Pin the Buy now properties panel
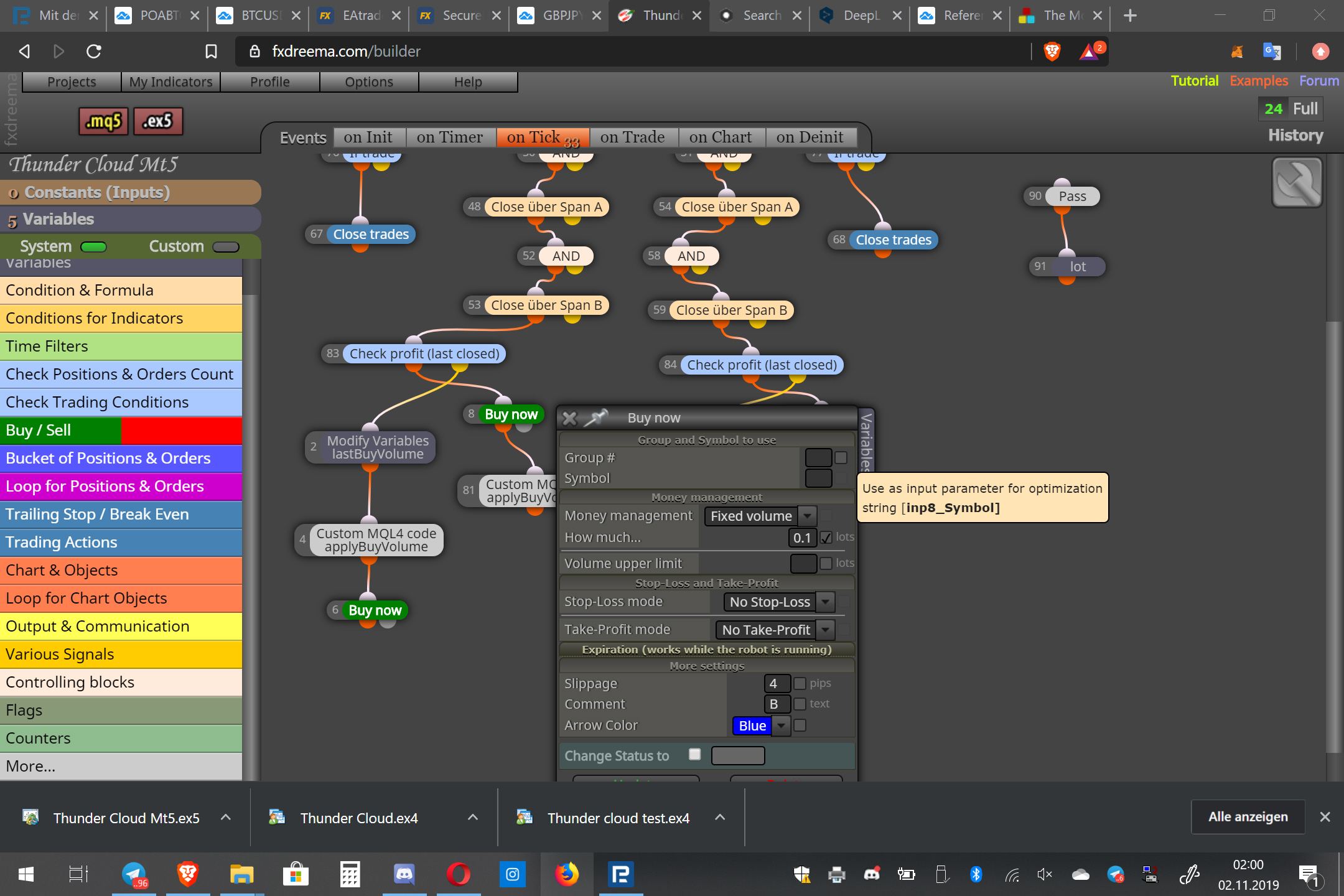 596,418
